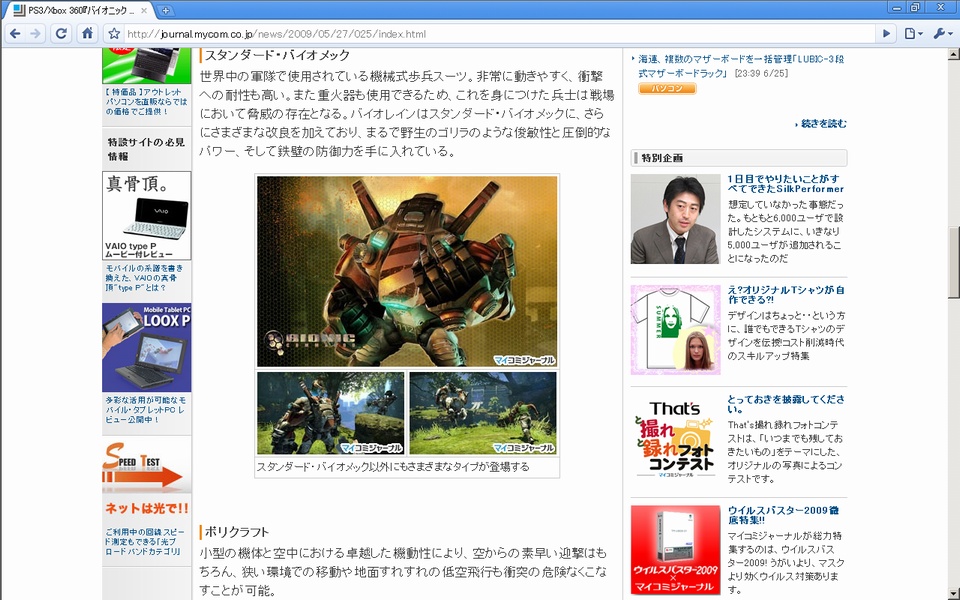Image resolution: width=960 pixels, height=600 pixels.
Task: Click the green laptop ad image at top
Action: coord(147,66)
